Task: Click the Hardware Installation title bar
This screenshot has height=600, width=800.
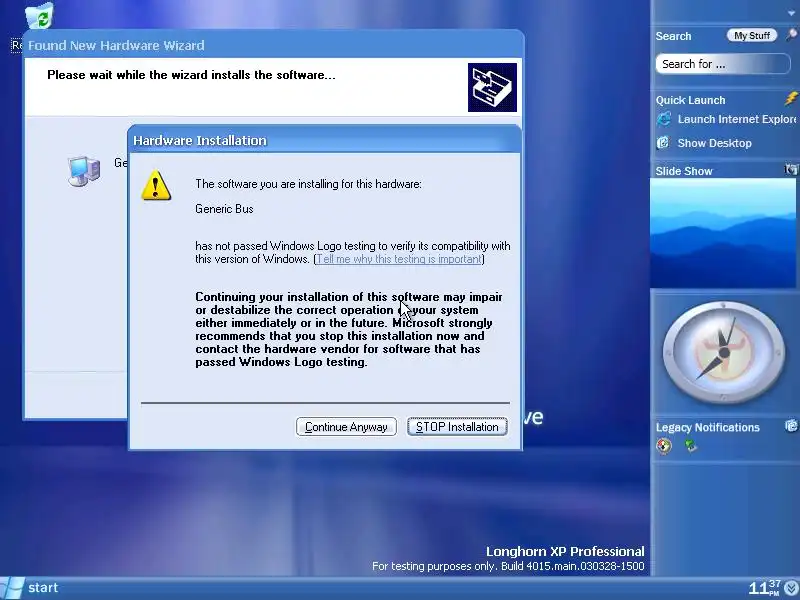Action: point(324,140)
